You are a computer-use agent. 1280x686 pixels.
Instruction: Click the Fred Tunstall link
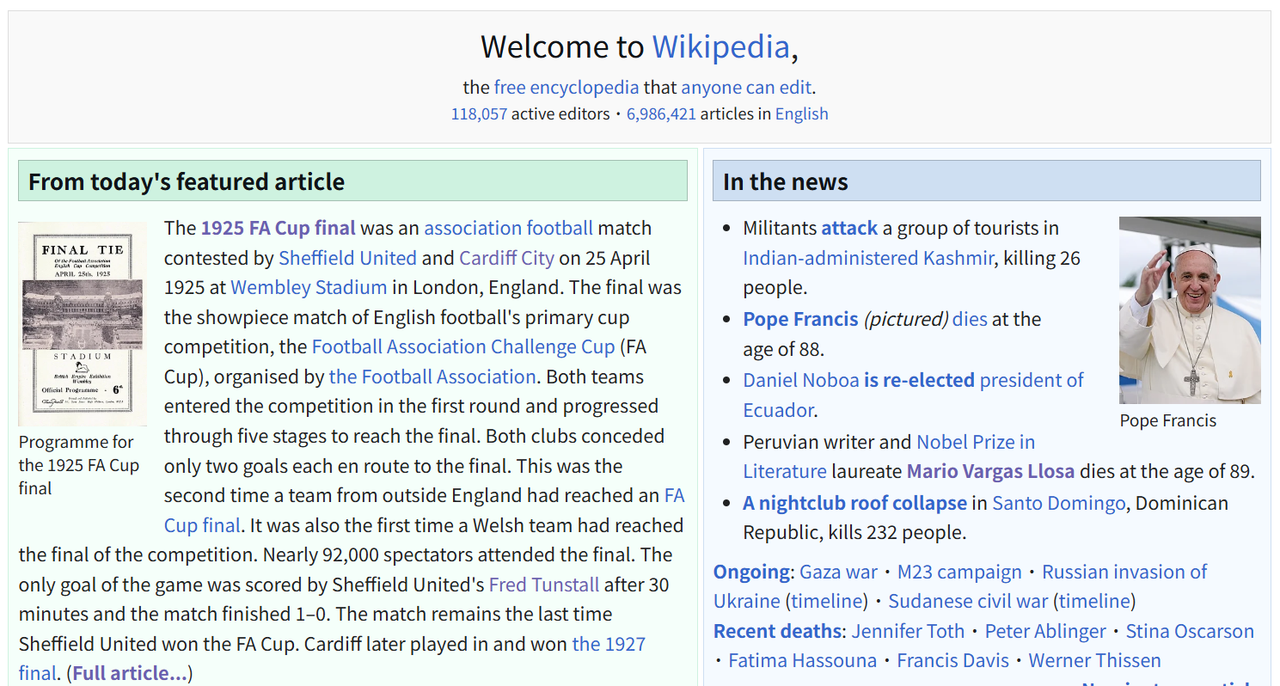coord(544,585)
